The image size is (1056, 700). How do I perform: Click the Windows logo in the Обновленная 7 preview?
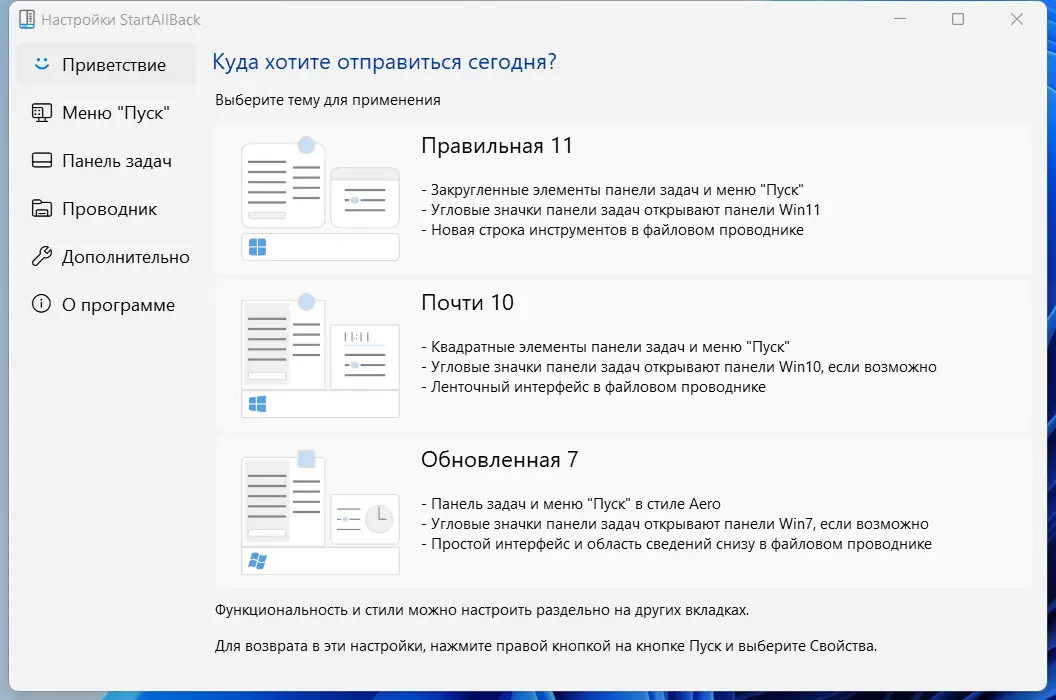256,560
